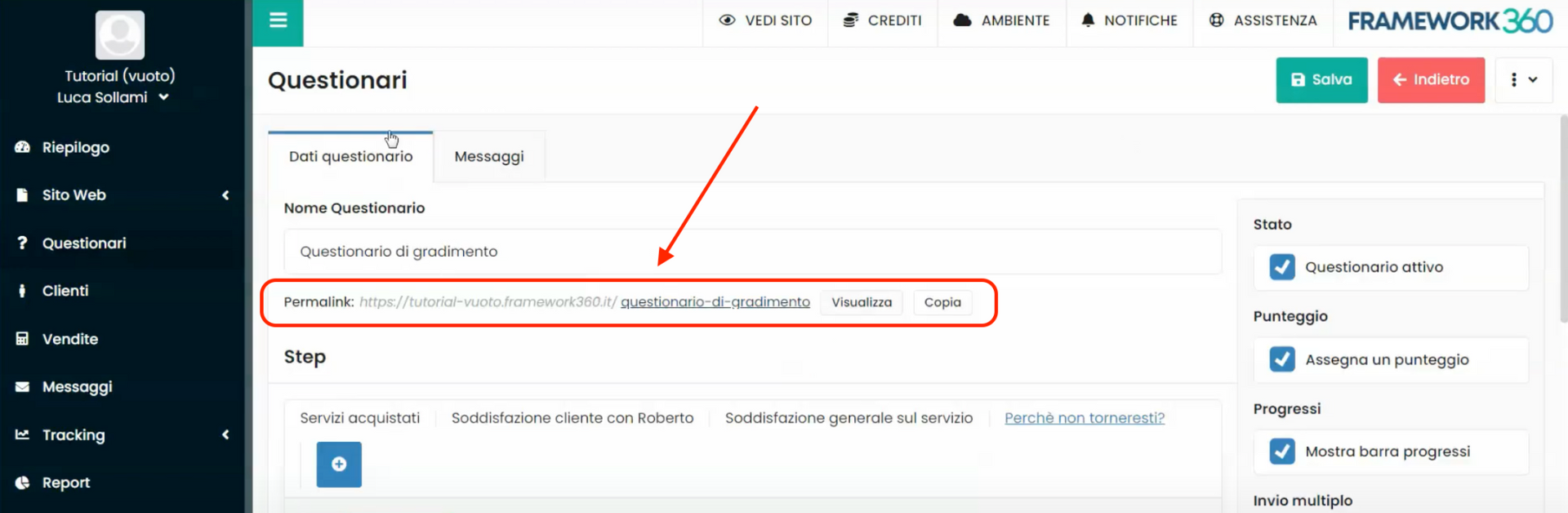Open Riepilogo dashboard from sidebar
Screen dimensions: 1568x513
[x=75, y=148]
